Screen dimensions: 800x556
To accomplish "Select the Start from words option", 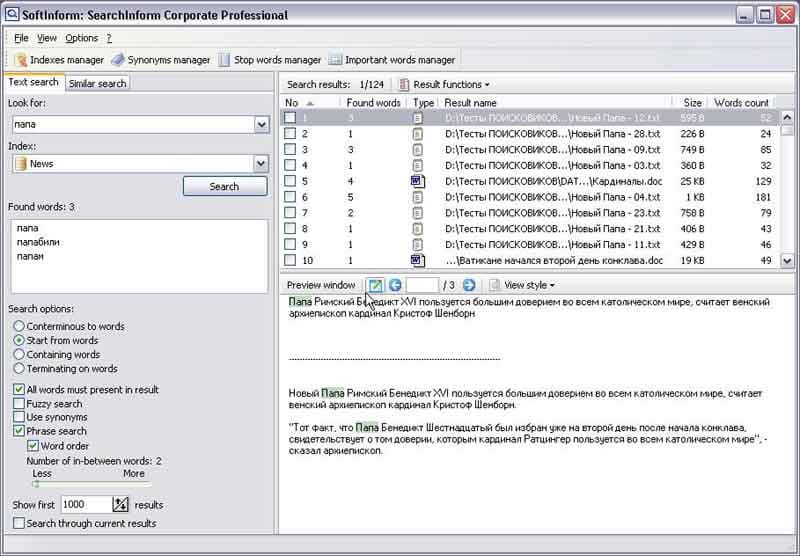I will [19, 340].
